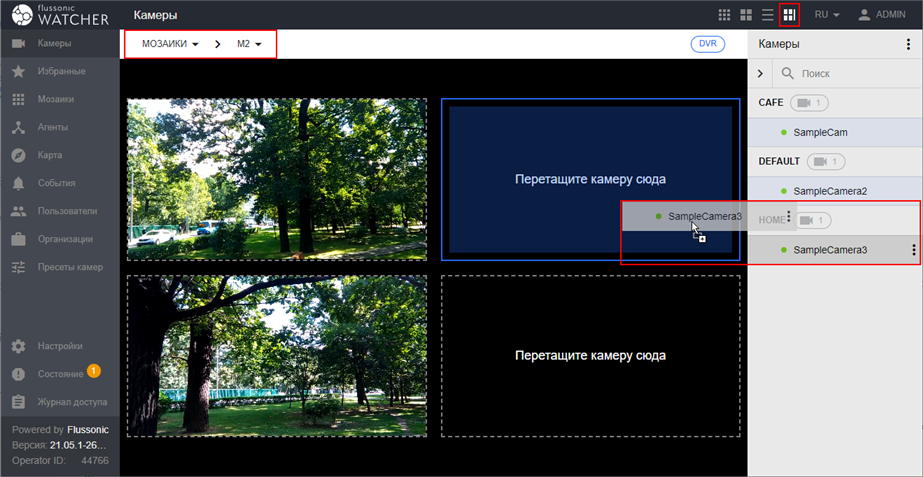Switch to the list view icon

tap(767, 15)
